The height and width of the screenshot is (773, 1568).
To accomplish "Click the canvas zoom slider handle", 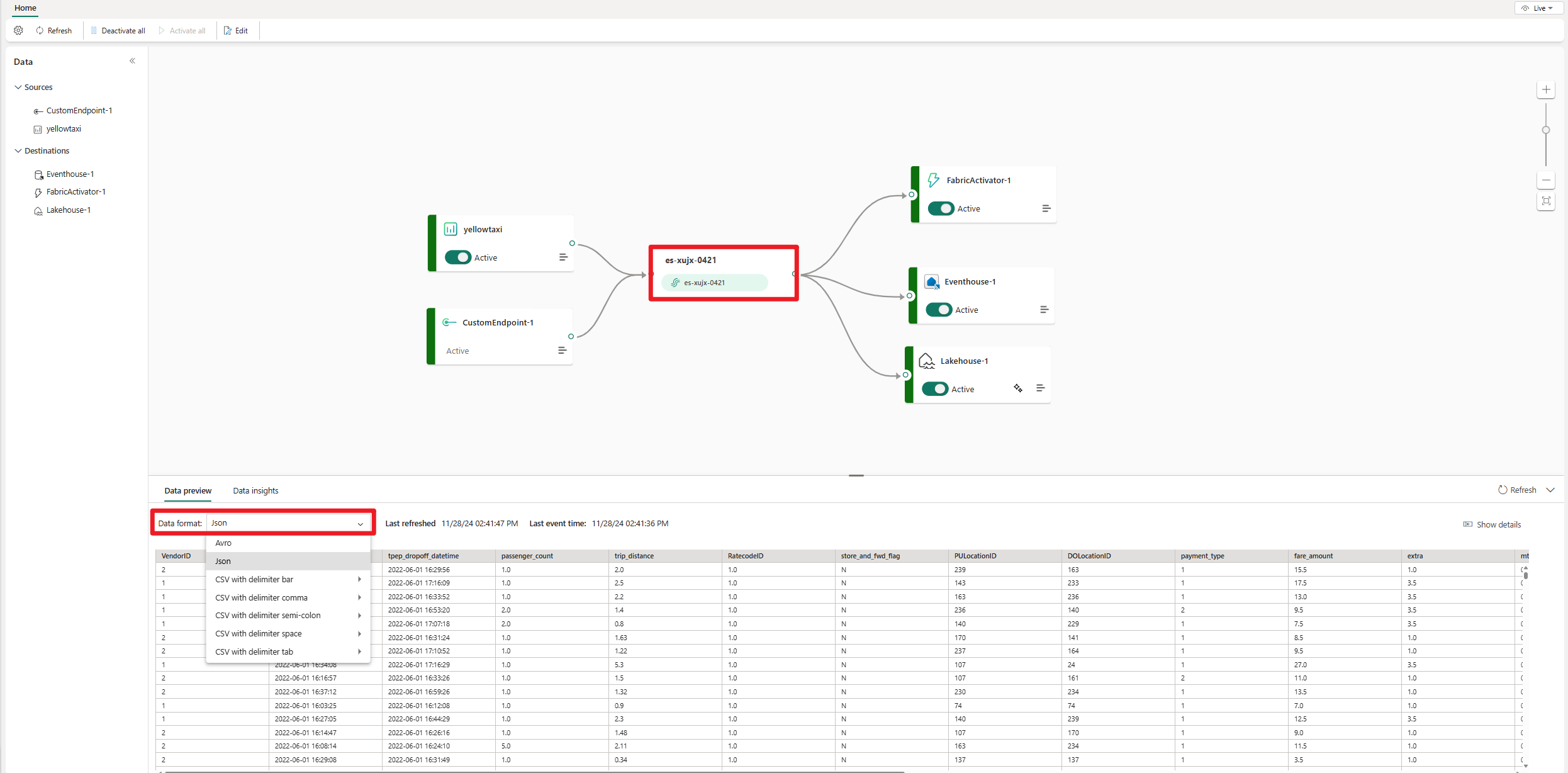I will point(1546,130).
